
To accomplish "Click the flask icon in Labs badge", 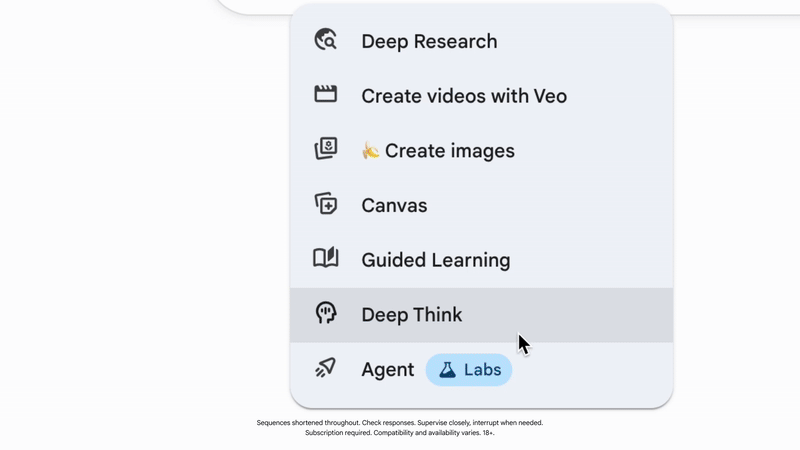I will (x=447, y=370).
